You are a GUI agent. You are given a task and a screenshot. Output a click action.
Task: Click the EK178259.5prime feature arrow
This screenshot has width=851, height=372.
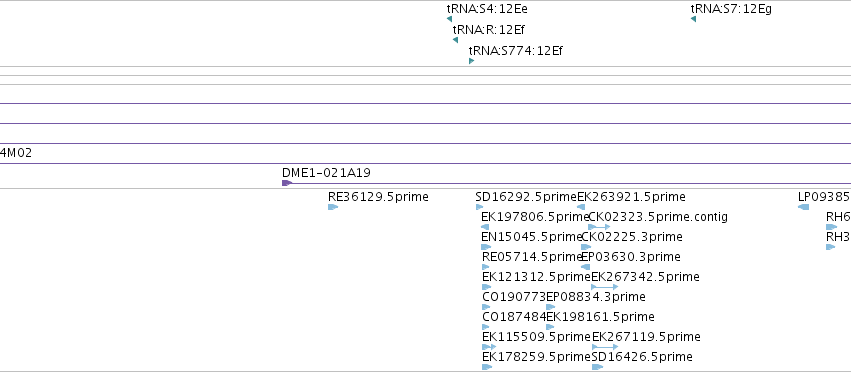click(487, 367)
